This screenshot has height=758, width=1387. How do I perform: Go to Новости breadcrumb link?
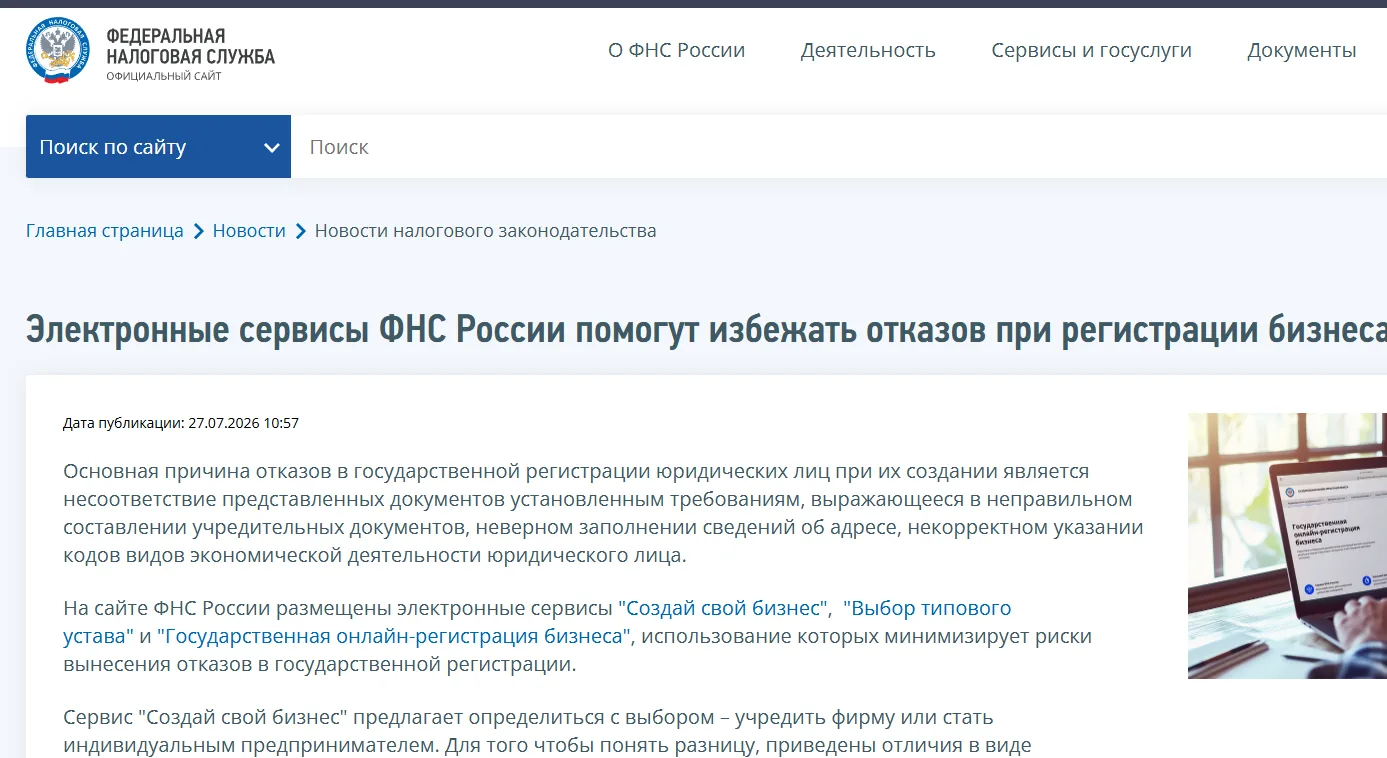(x=249, y=231)
